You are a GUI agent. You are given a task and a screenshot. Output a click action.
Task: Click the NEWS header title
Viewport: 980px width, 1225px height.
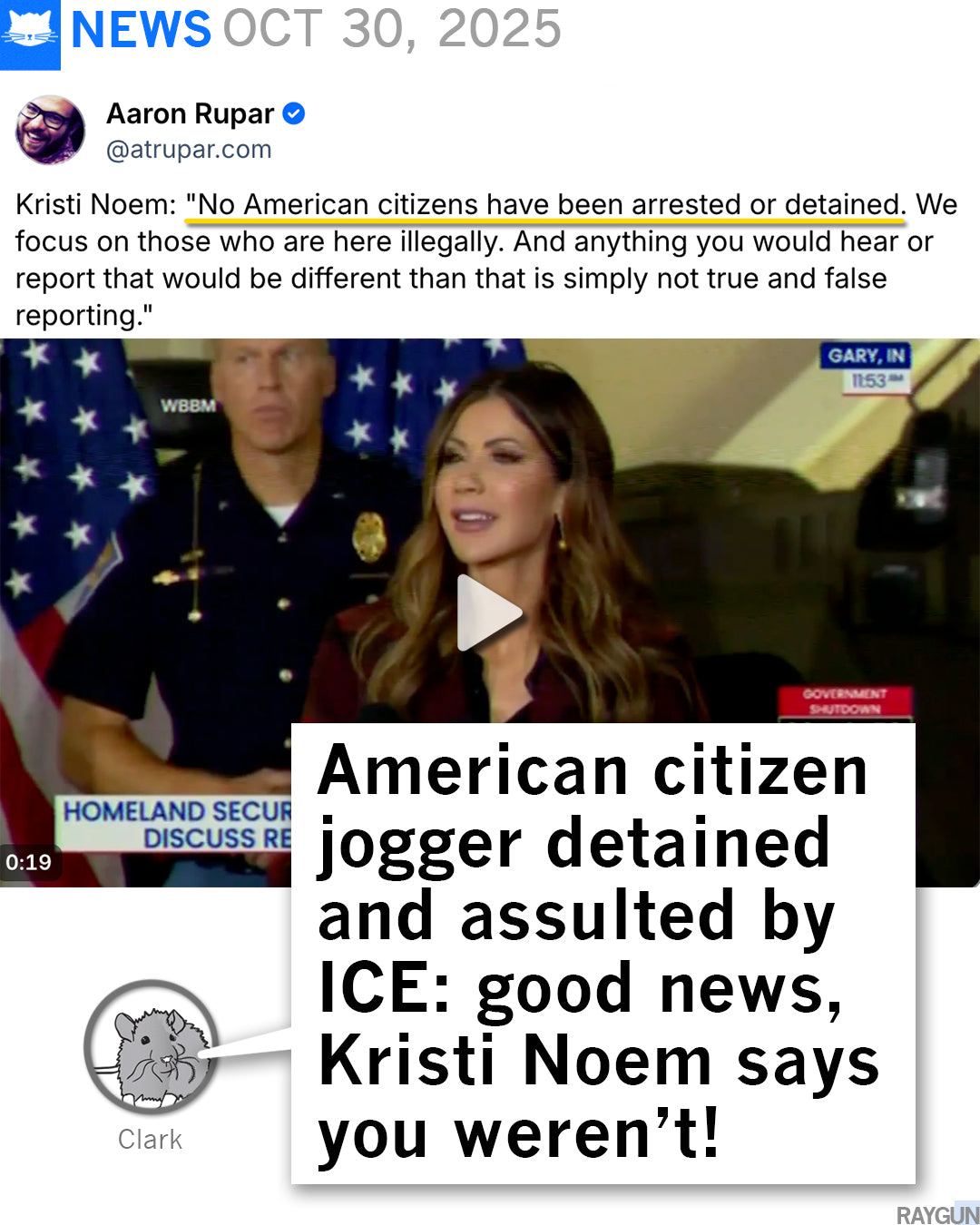click(x=141, y=30)
